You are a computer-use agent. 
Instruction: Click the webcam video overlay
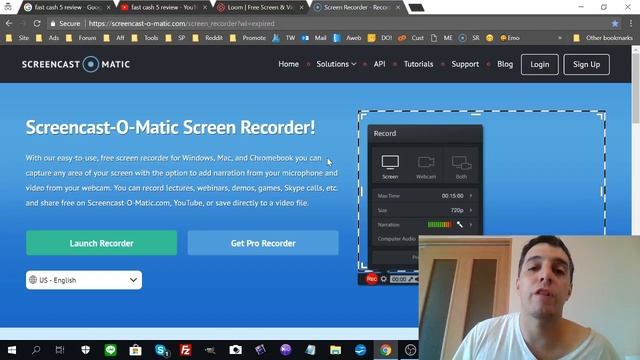(x=529, y=298)
